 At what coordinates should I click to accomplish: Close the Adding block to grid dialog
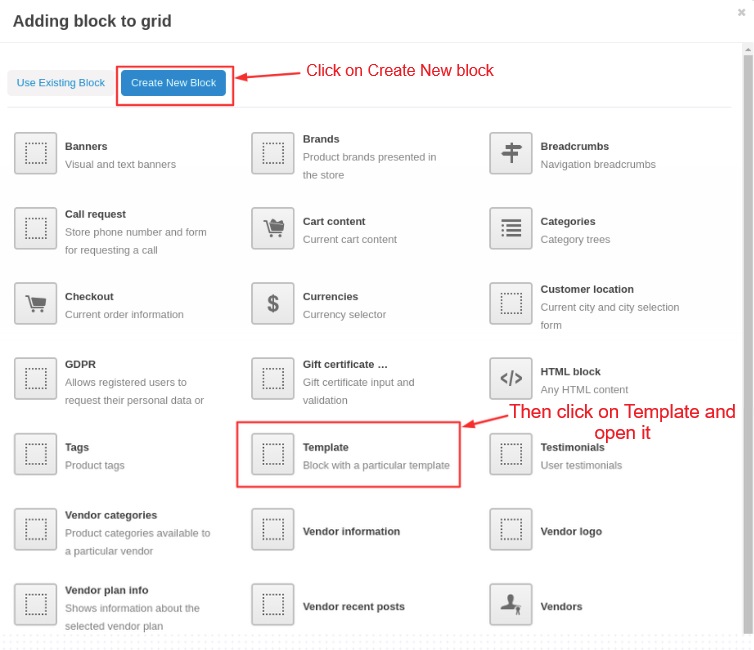741,12
